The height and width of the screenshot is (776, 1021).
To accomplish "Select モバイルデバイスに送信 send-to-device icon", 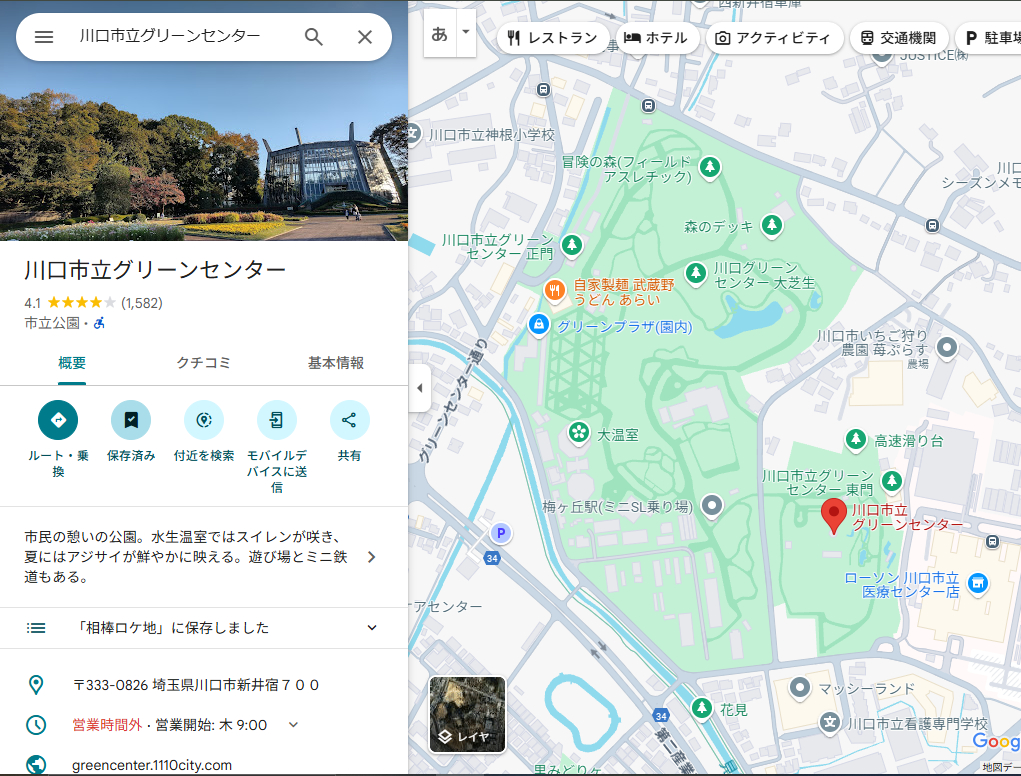I will click(x=277, y=420).
